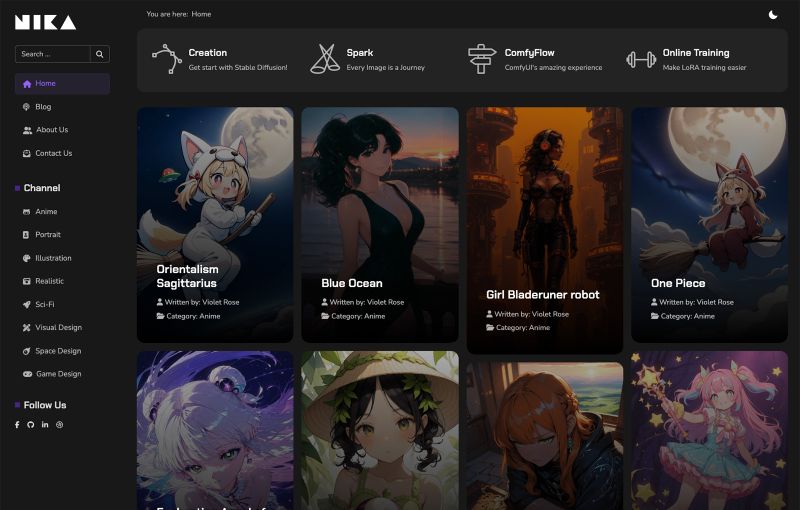Click the Facebook icon under Follow Us
The height and width of the screenshot is (510, 800).
(x=17, y=425)
